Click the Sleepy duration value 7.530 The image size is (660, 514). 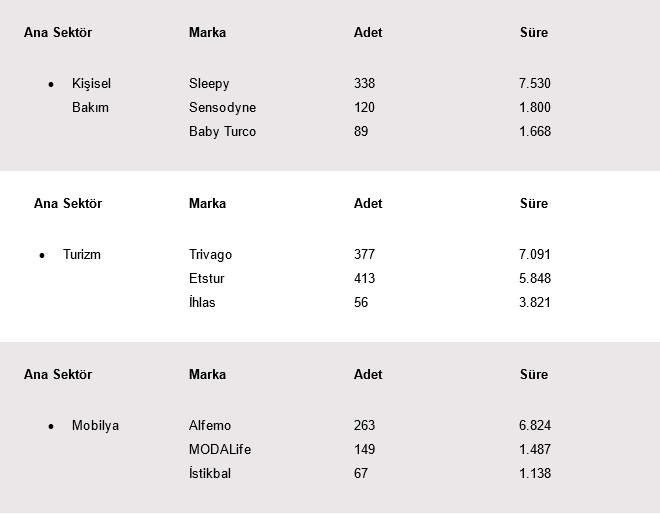coord(535,84)
